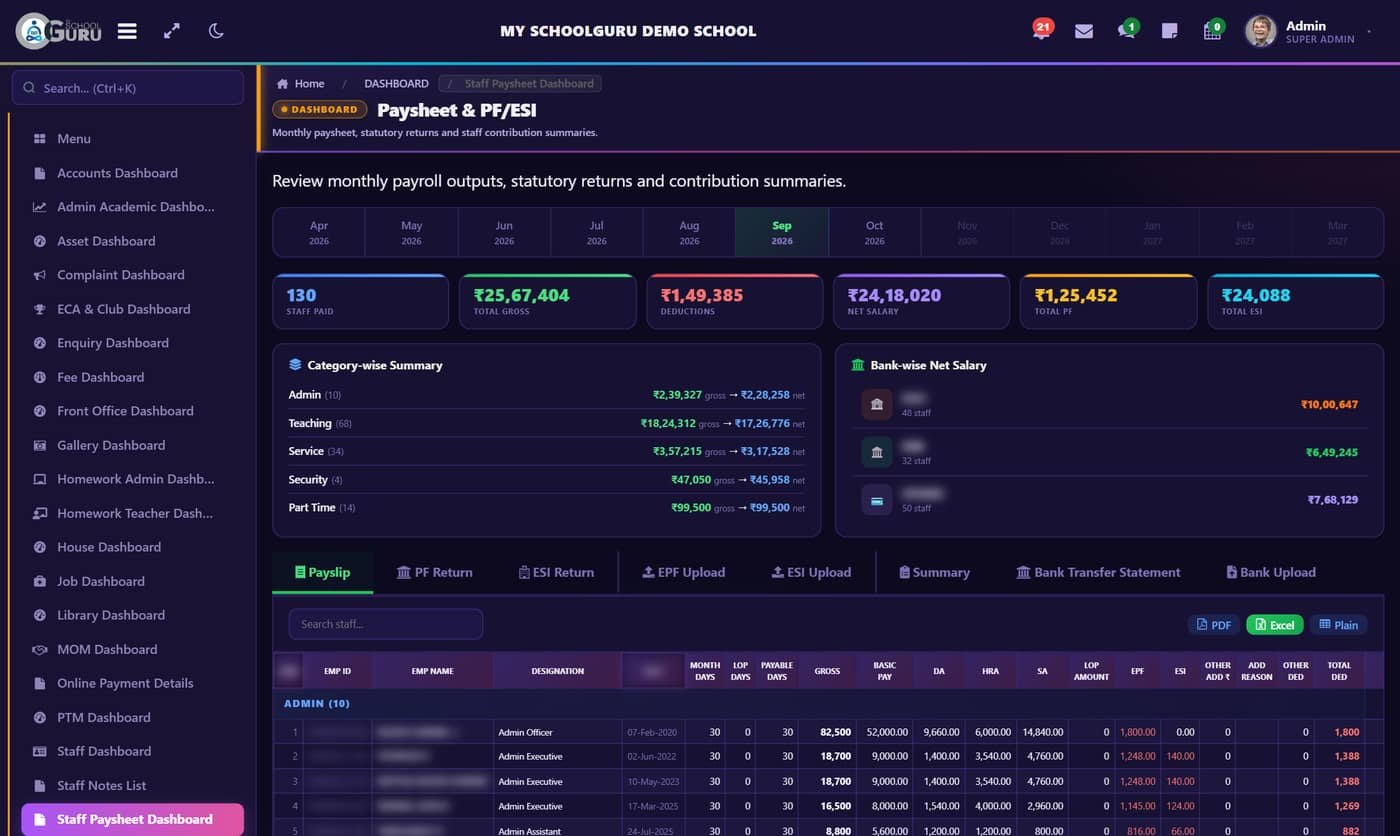Click Gallery Dashboard image icon
The width and height of the screenshot is (1400, 836).
40,445
